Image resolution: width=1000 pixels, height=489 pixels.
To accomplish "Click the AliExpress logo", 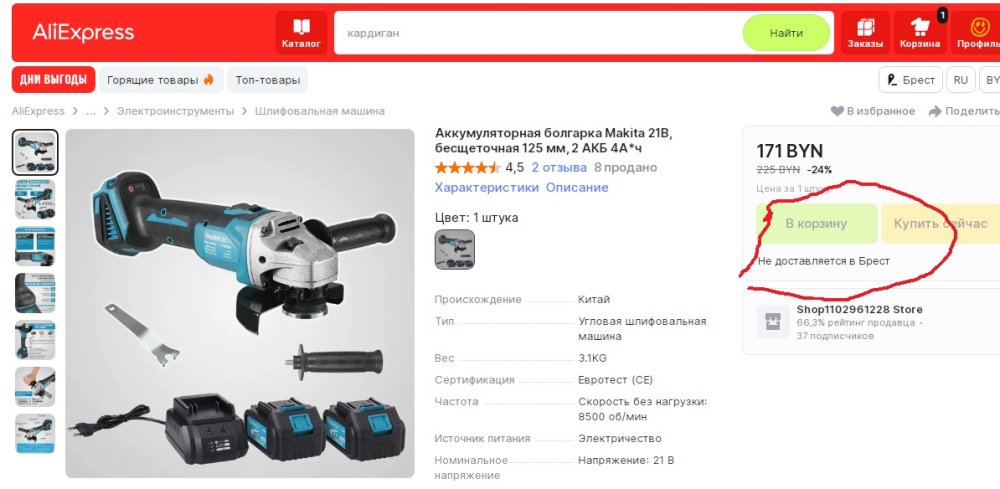I will tap(84, 33).
